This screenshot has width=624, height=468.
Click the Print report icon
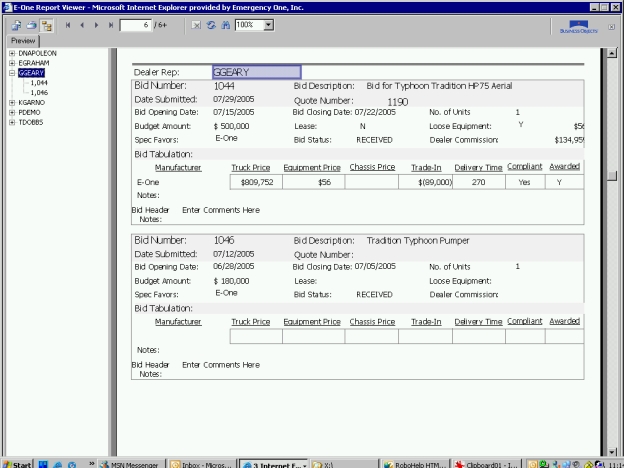click(x=31, y=25)
